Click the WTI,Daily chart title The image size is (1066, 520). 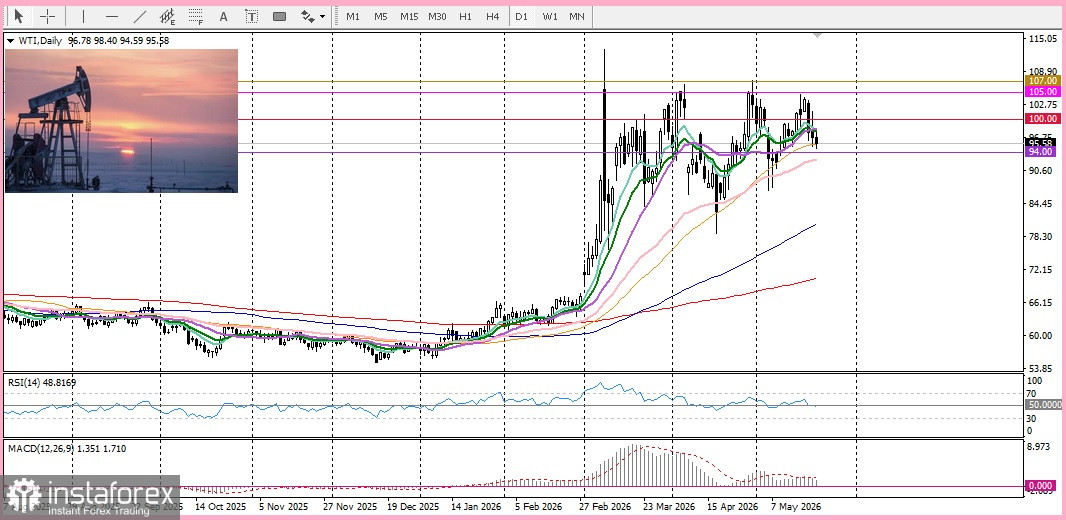[x=39, y=41]
